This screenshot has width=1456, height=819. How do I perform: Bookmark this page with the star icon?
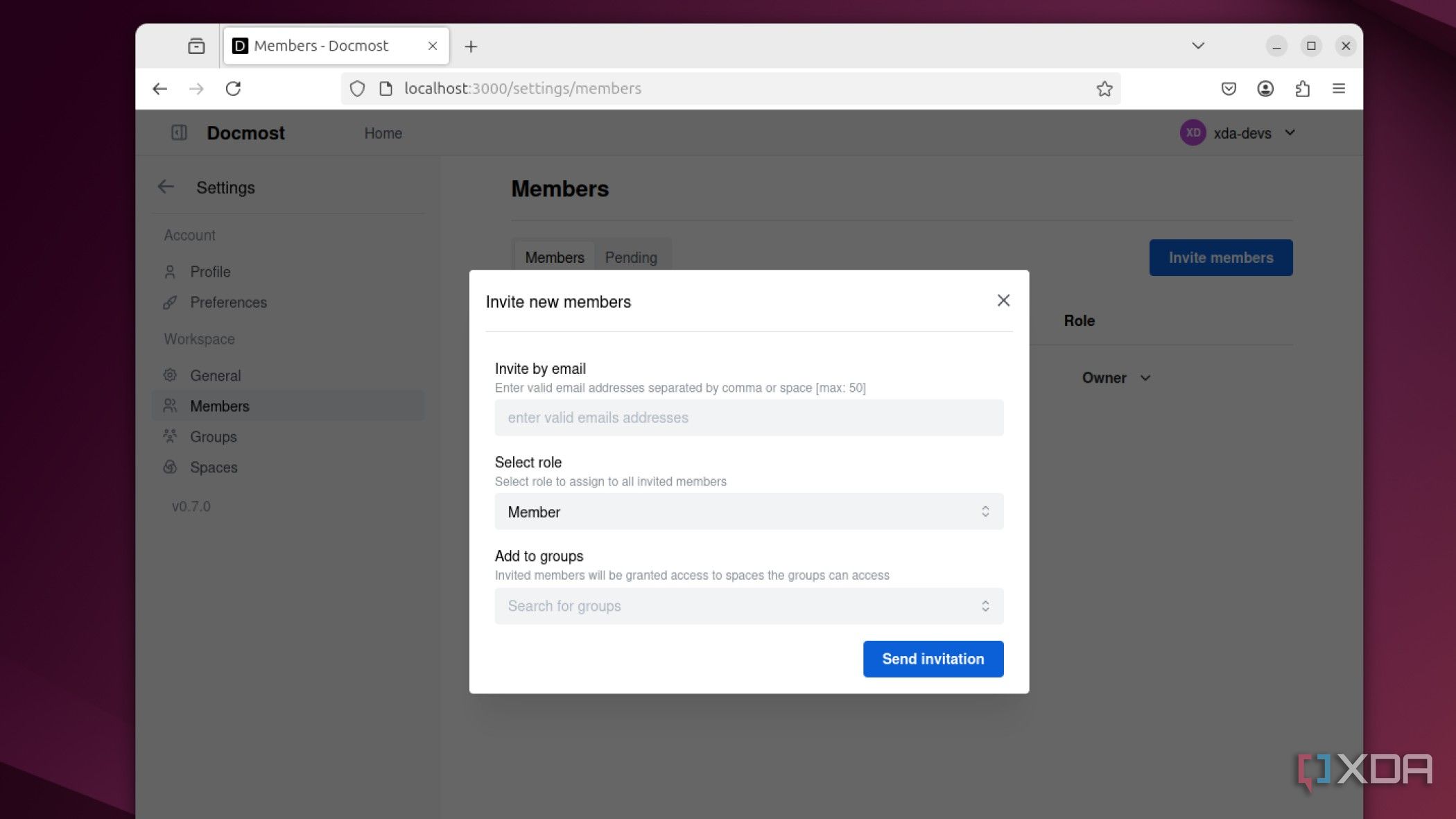click(x=1104, y=88)
